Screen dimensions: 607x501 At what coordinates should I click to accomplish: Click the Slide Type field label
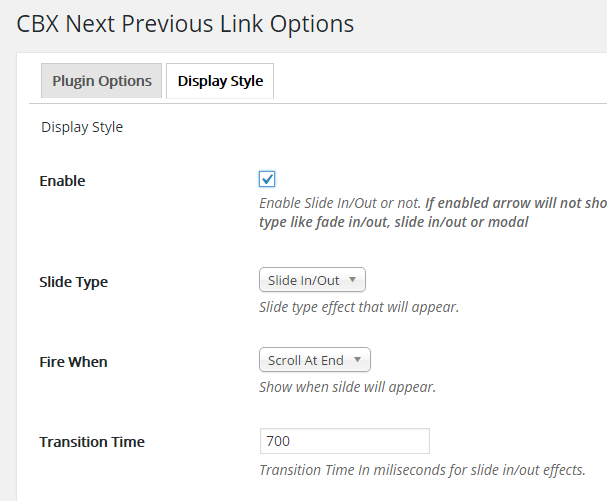pos(73,282)
